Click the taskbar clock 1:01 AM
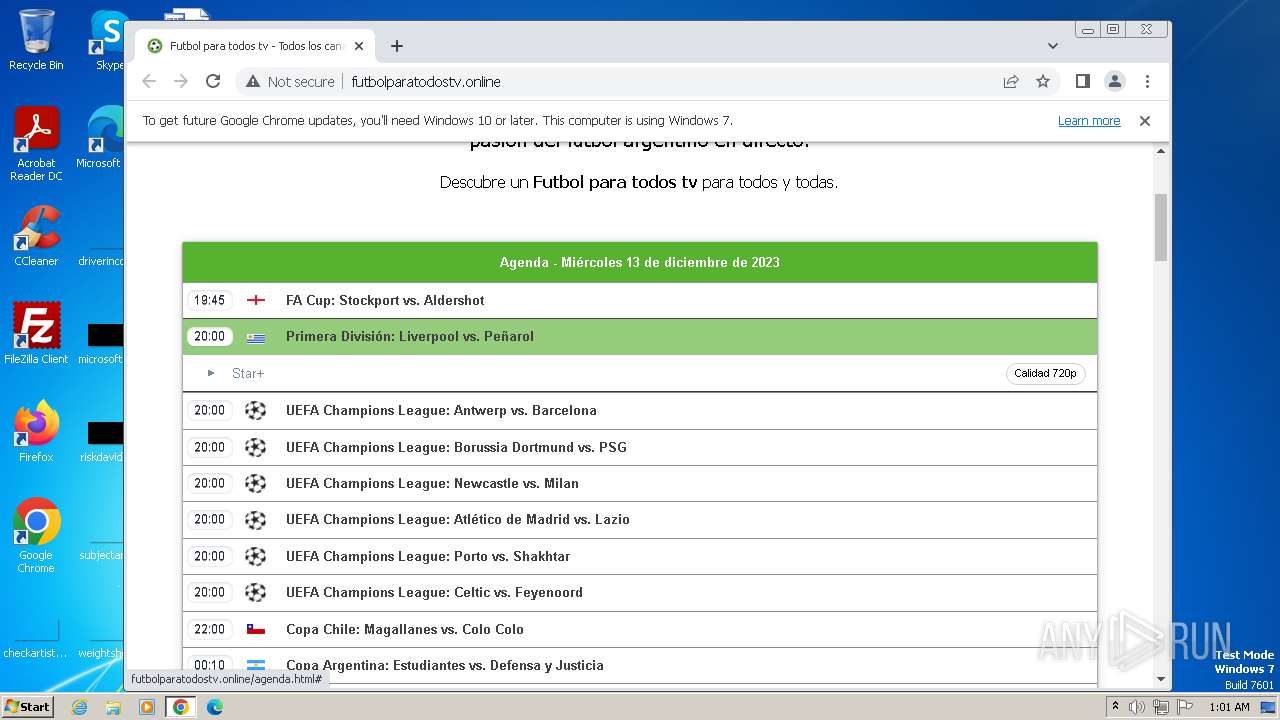 (x=1229, y=707)
